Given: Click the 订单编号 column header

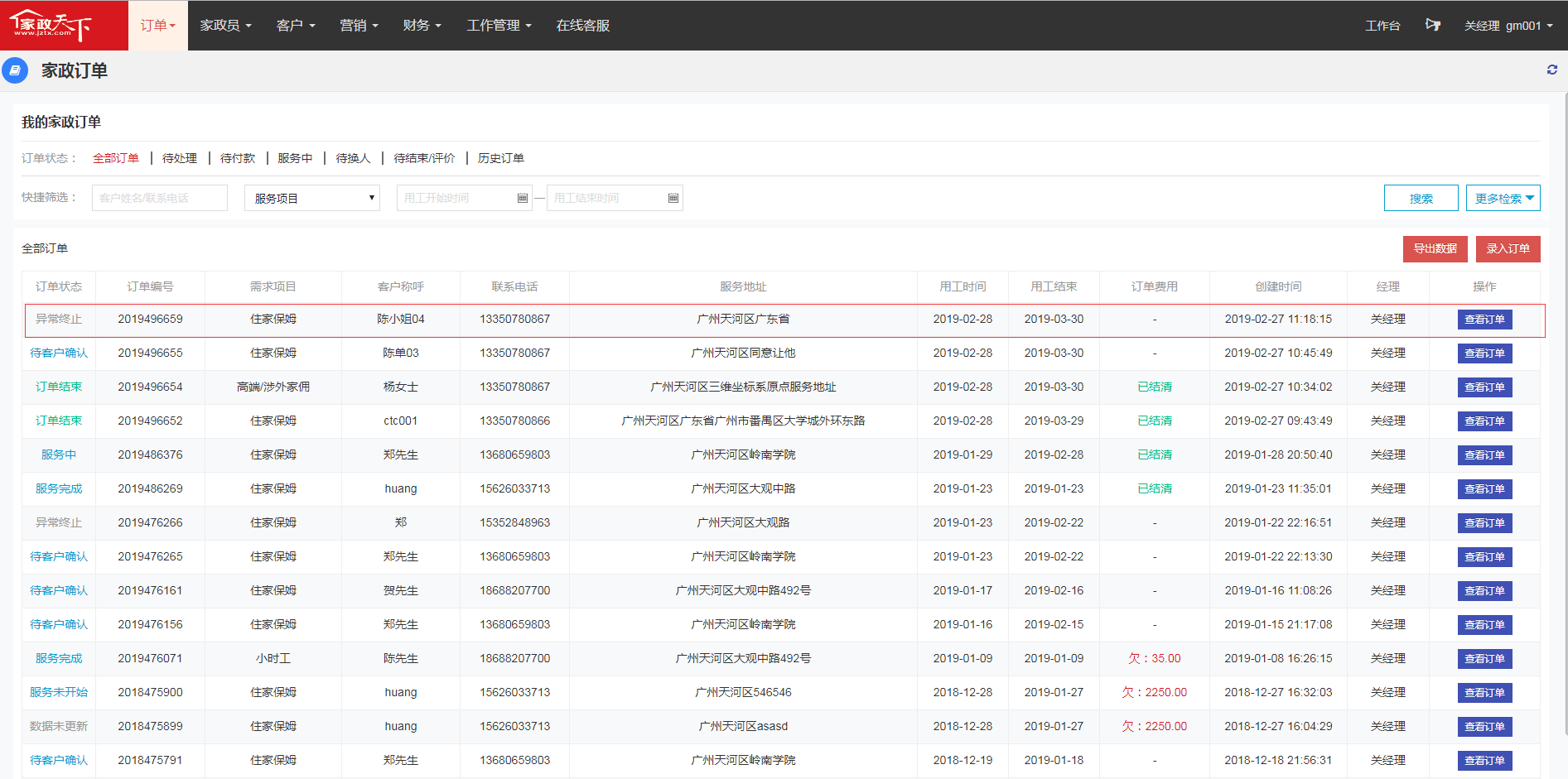Looking at the screenshot, I should pos(150,286).
